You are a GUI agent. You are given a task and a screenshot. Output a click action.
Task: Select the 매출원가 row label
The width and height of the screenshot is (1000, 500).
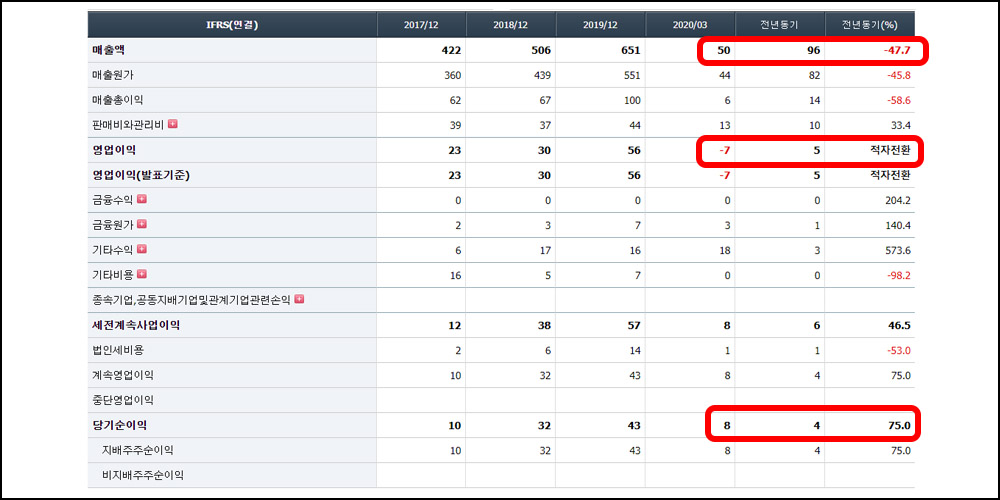113,75
